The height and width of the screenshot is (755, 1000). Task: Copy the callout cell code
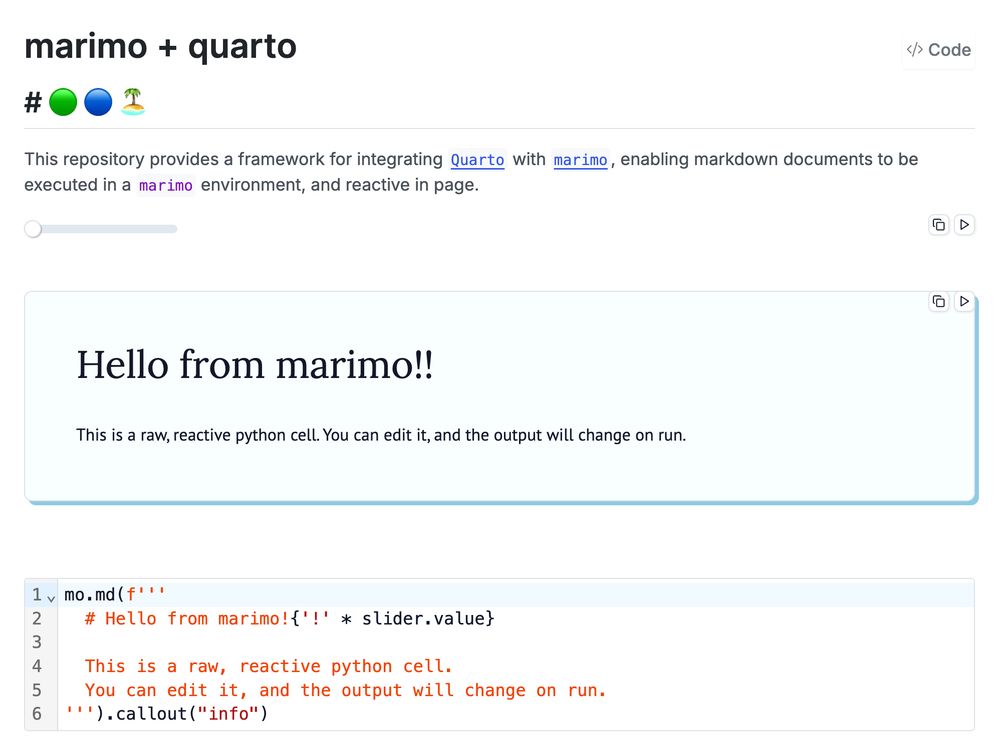click(x=939, y=302)
